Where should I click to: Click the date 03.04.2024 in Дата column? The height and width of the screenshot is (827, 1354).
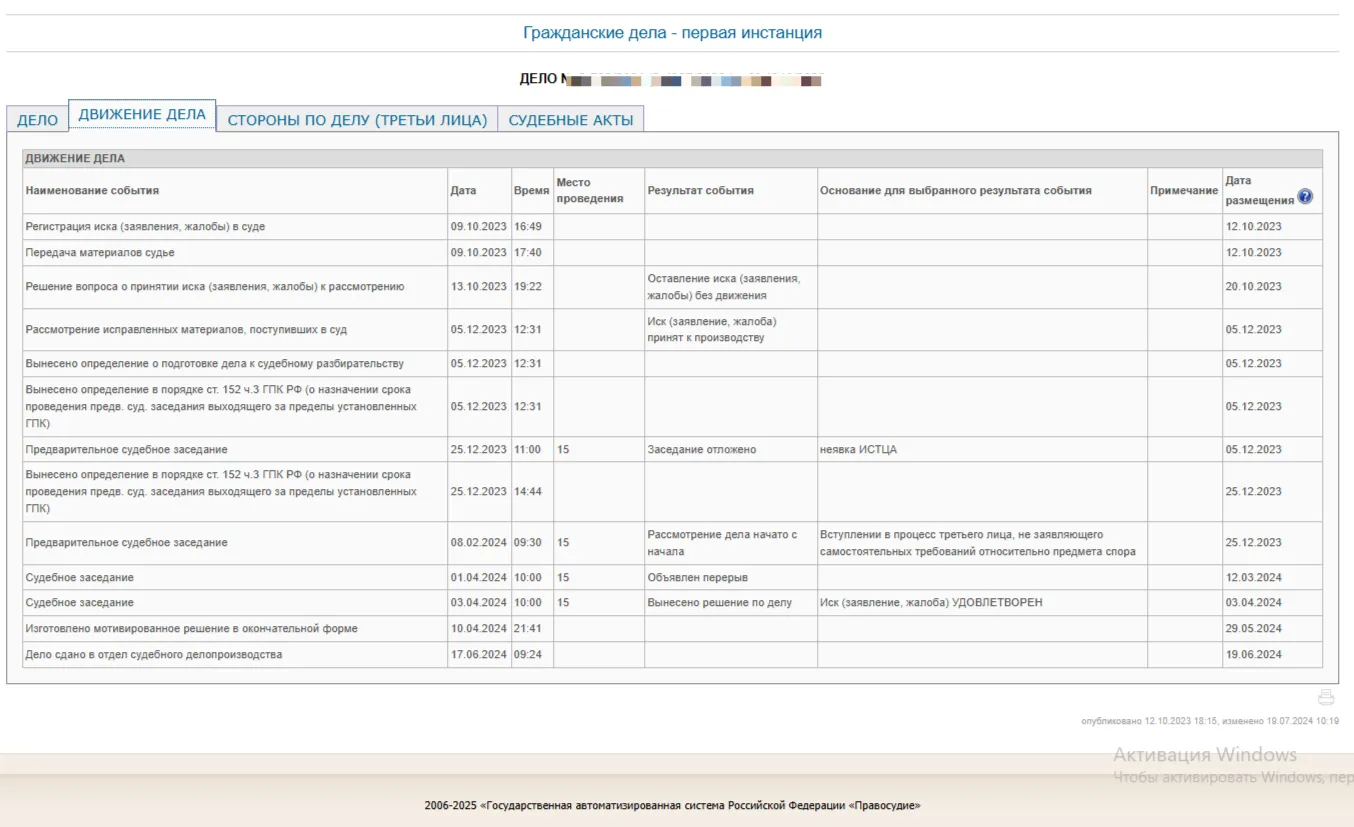point(479,603)
